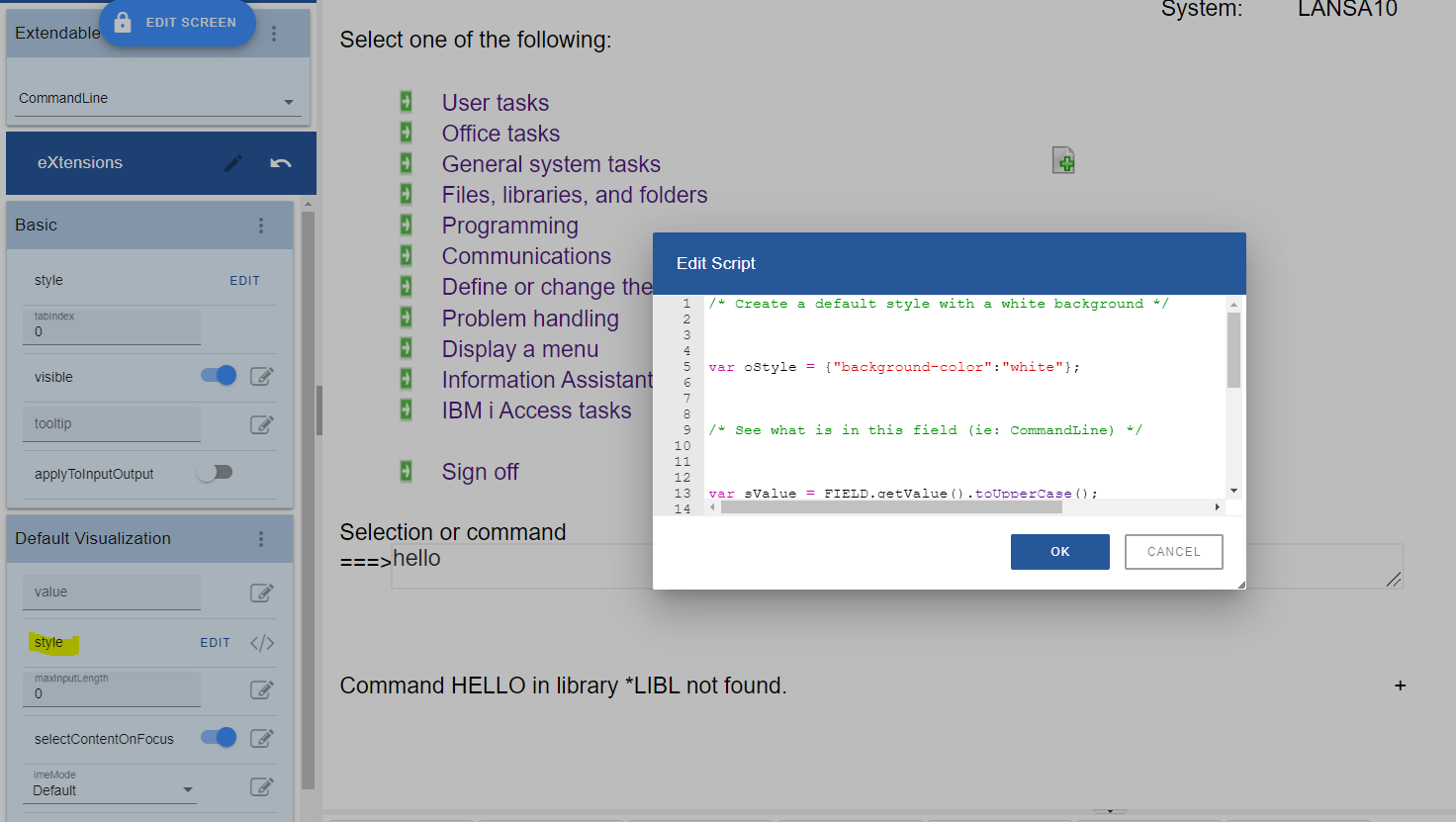Open the CommandLine dropdown

pyautogui.click(x=288, y=102)
